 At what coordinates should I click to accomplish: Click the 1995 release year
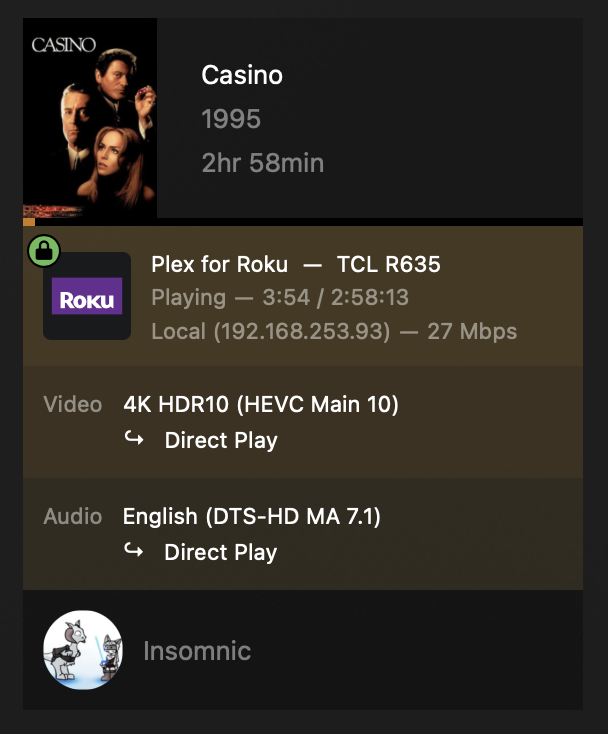pos(231,119)
